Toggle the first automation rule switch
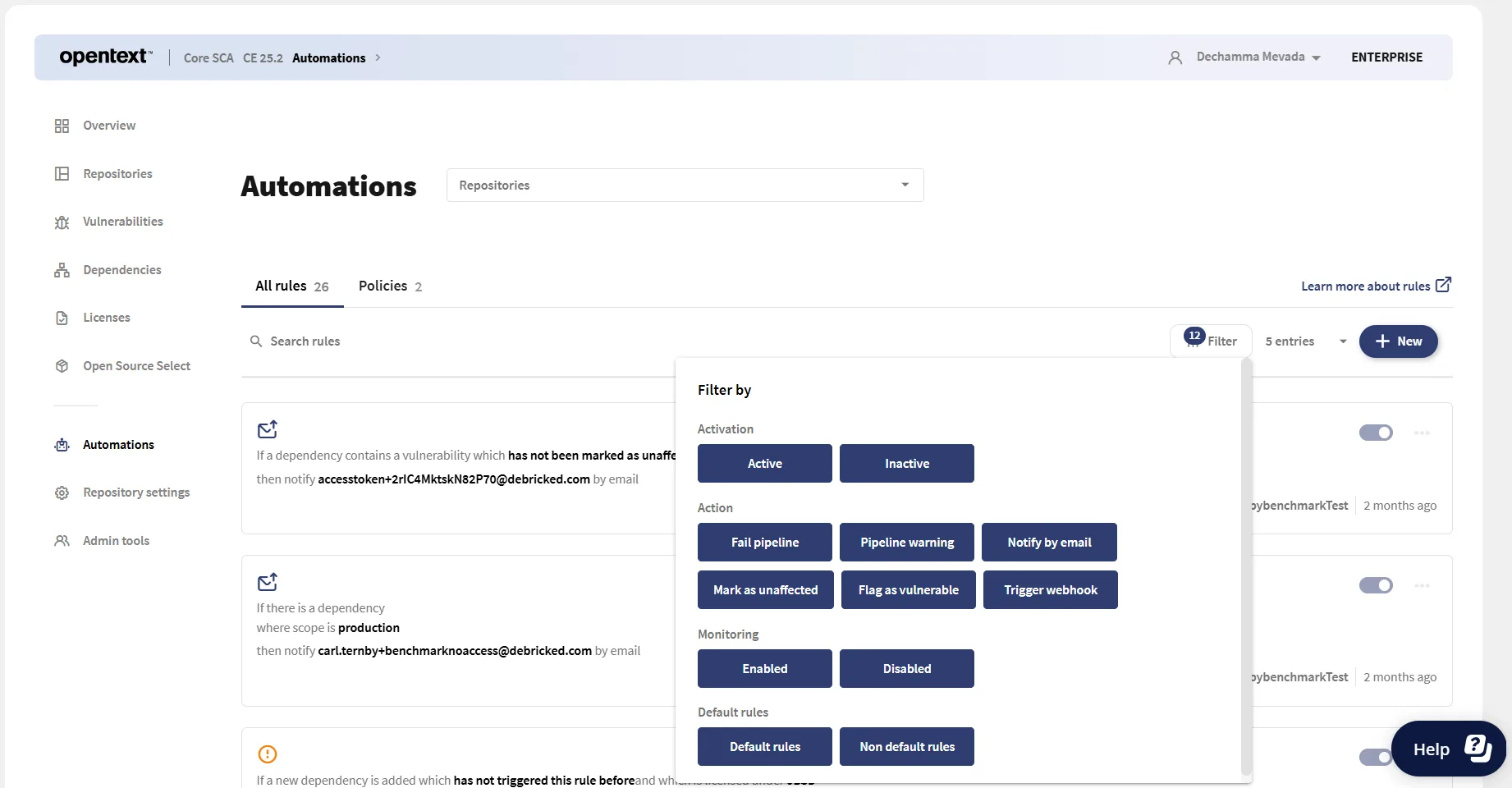 (x=1375, y=433)
